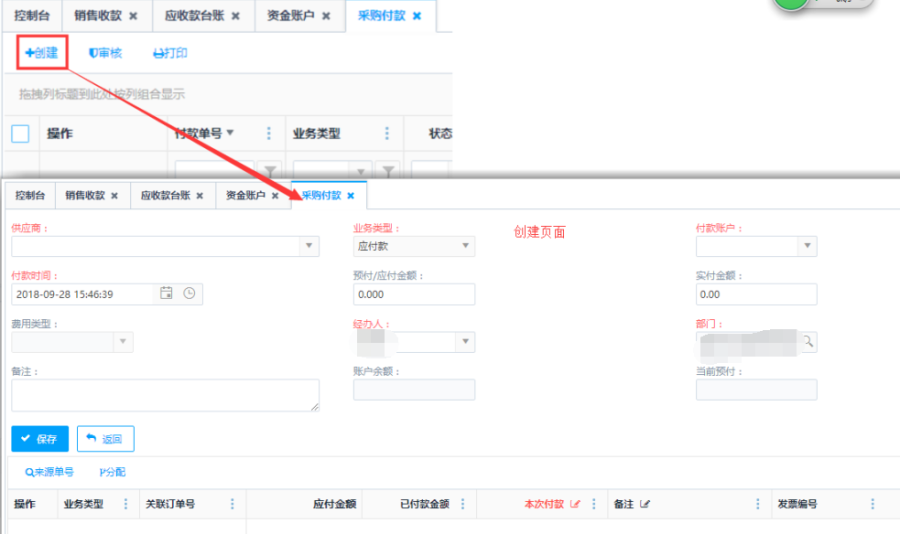The height and width of the screenshot is (534, 900).
Task: Click the 打印 (print) toolbar item
Action: pyautogui.click(x=170, y=53)
